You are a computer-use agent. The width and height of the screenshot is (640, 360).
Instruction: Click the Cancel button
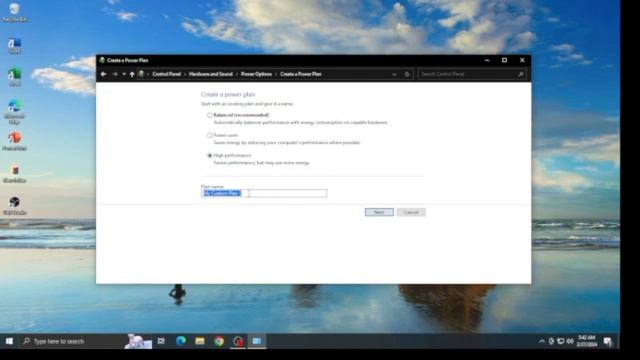tap(411, 212)
